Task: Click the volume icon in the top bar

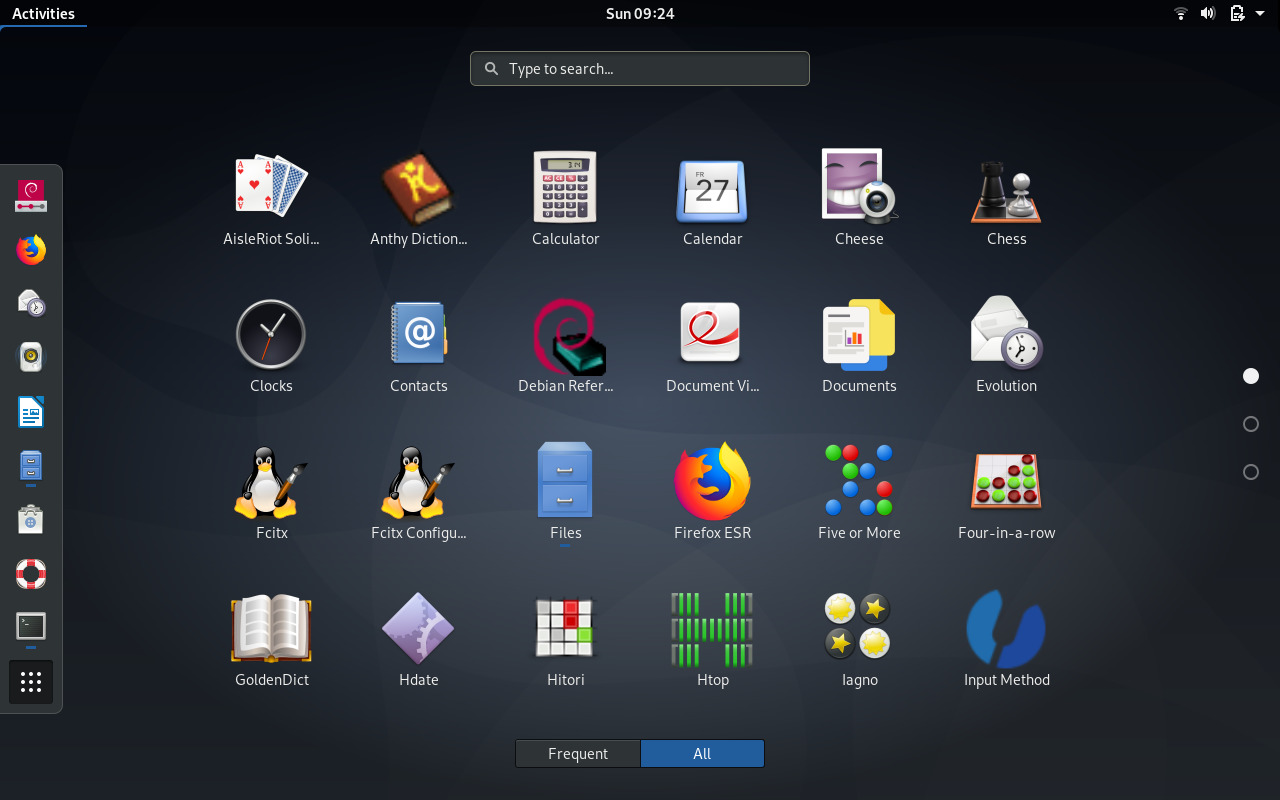Action: click(x=1208, y=13)
